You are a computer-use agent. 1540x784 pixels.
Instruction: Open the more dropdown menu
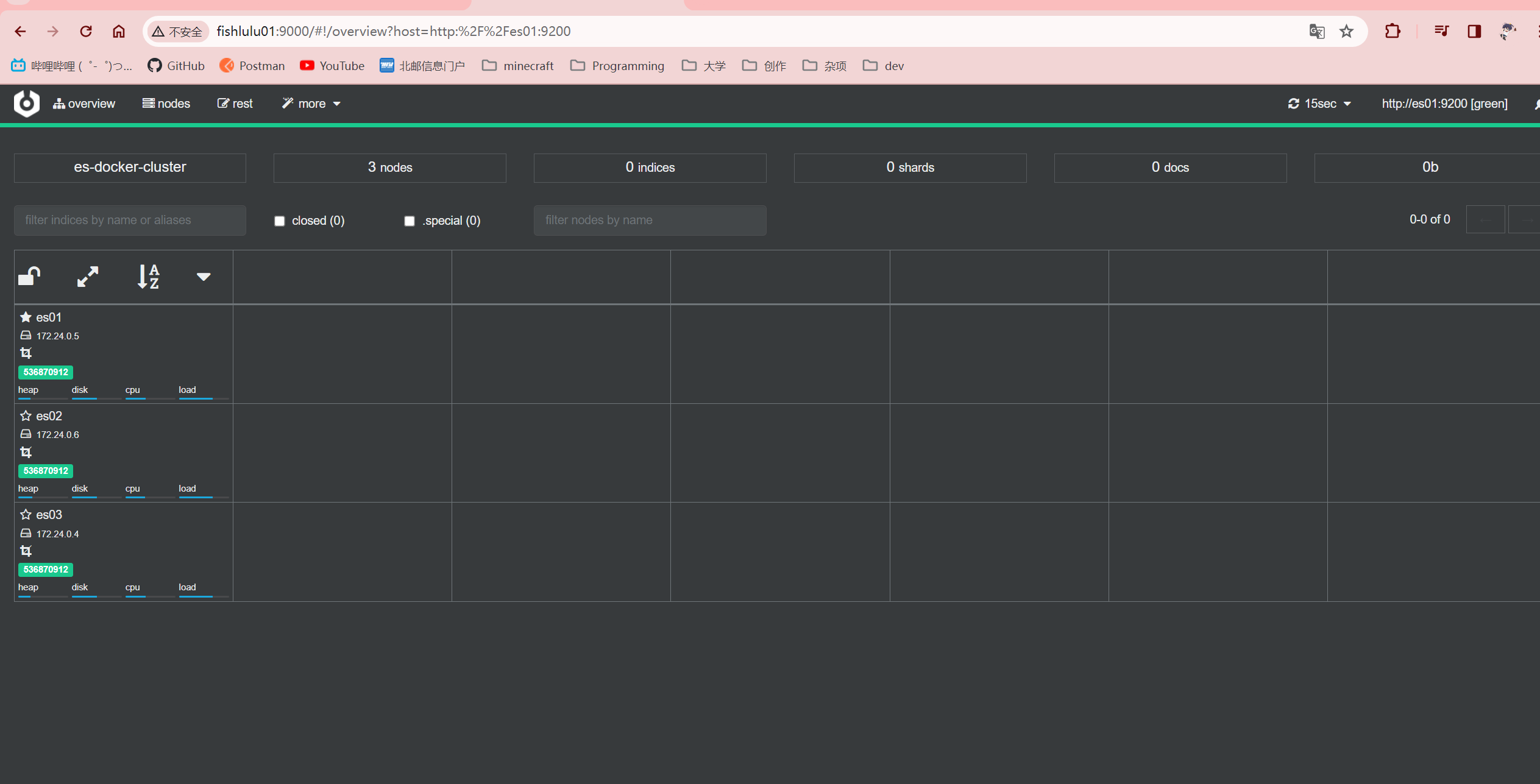pyautogui.click(x=311, y=104)
